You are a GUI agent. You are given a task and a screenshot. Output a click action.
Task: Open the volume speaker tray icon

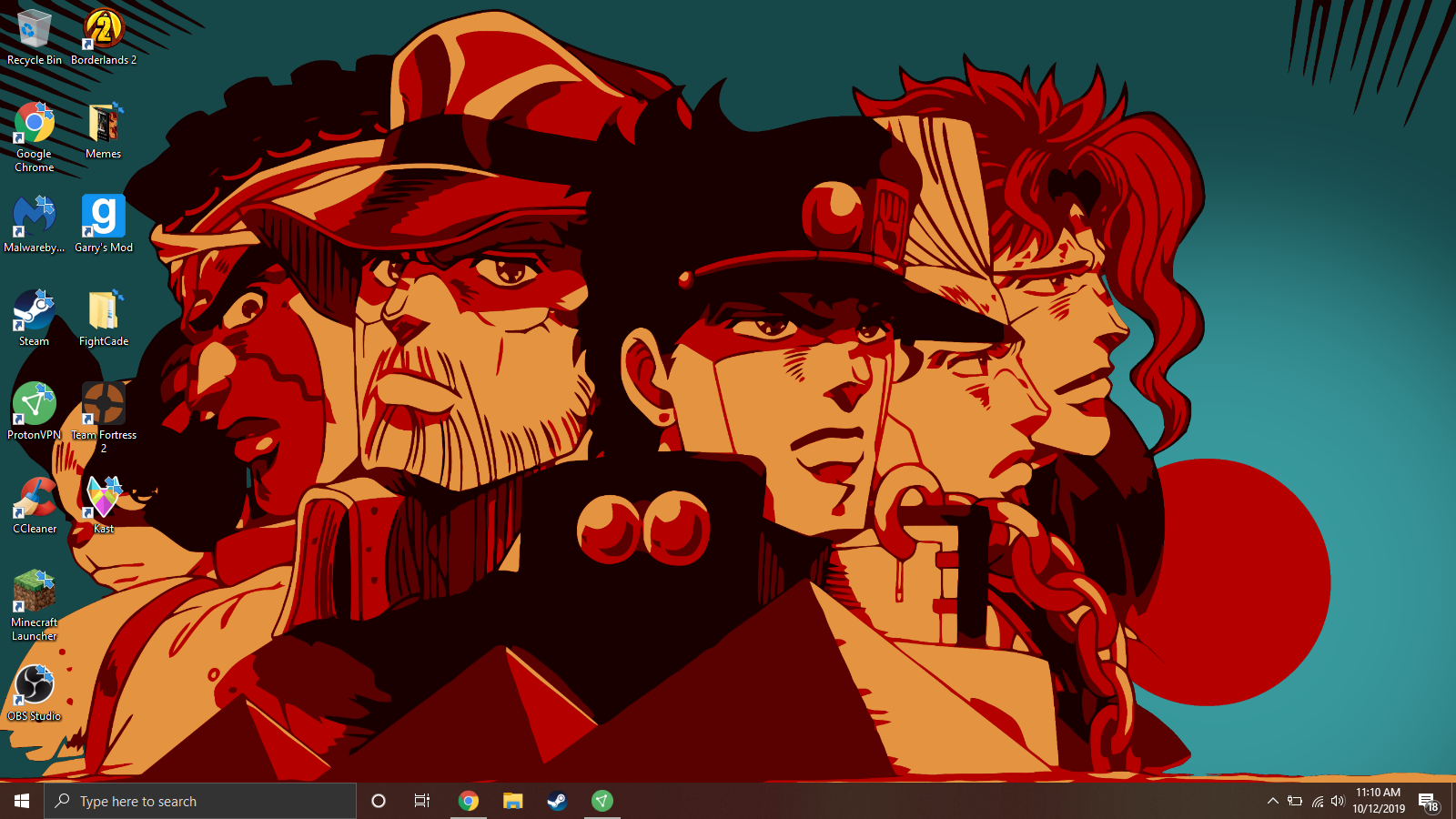(x=1338, y=801)
